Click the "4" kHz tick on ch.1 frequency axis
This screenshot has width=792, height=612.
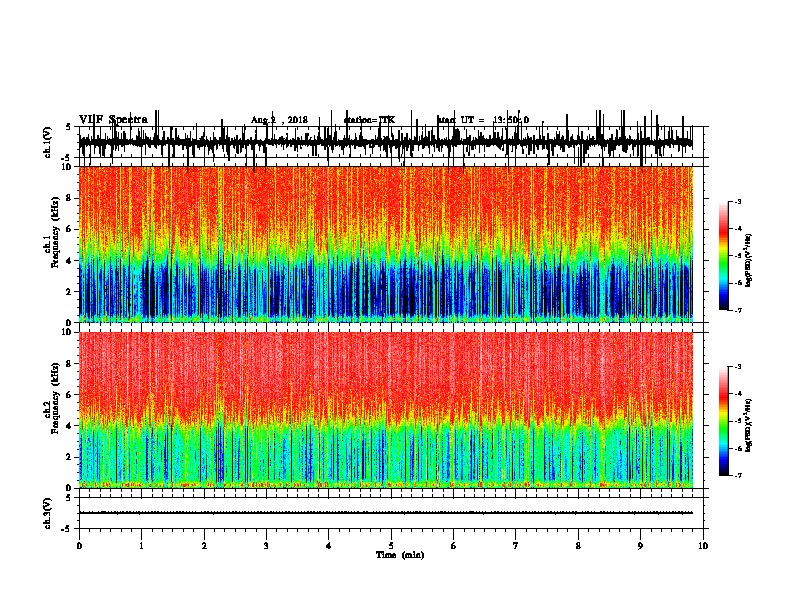click(x=69, y=261)
